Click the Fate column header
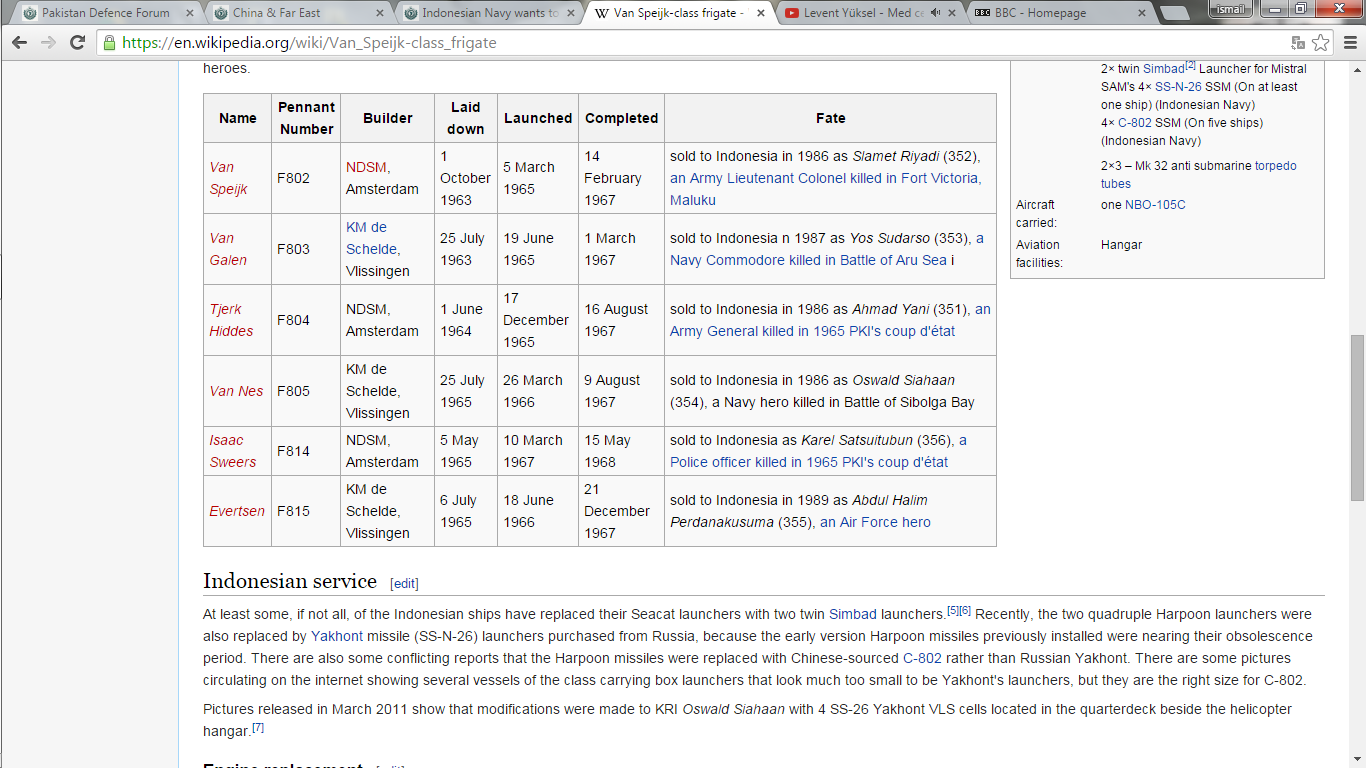 (x=830, y=118)
